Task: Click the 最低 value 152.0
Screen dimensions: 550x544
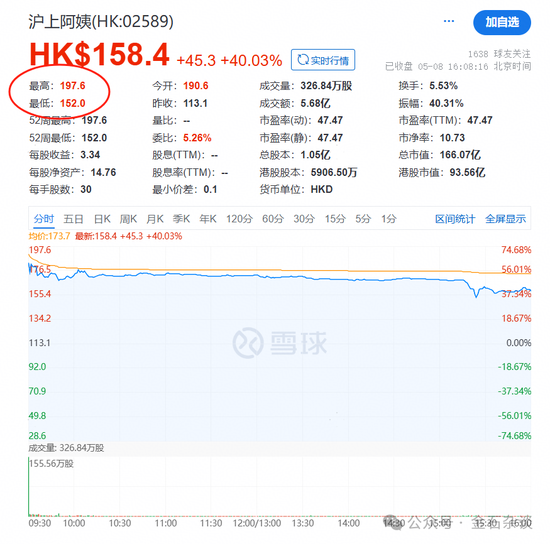Action: click(73, 103)
